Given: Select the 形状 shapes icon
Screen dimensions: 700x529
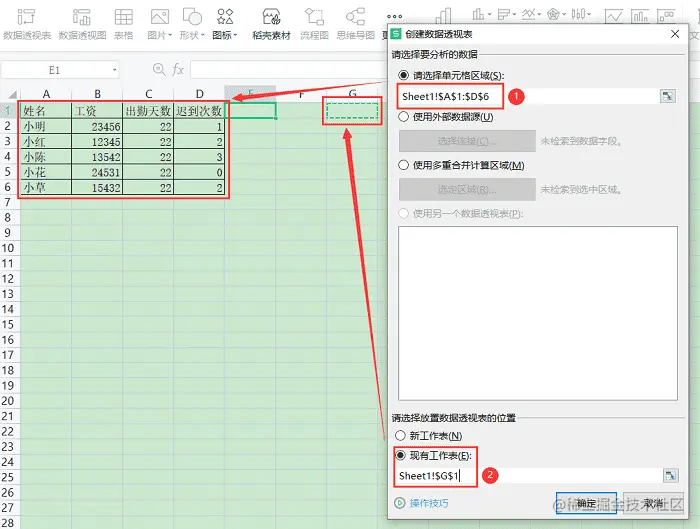Looking at the screenshot, I should (192, 17).
